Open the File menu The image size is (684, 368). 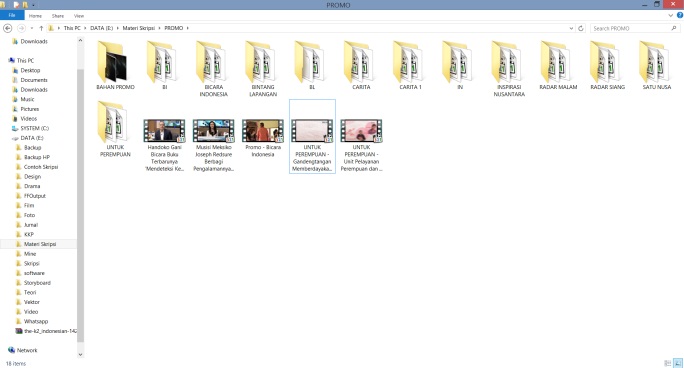12,15
